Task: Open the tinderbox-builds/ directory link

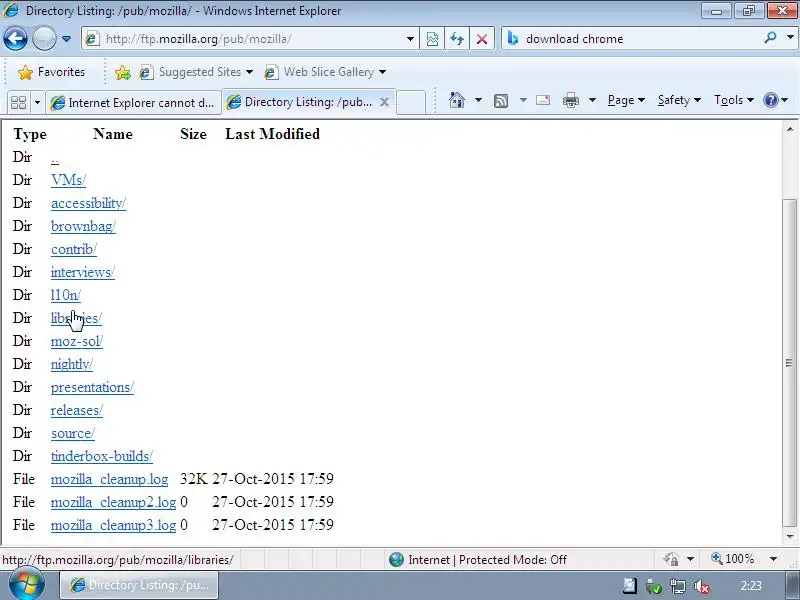Action: pyautogui.click(x=102, y=456)
